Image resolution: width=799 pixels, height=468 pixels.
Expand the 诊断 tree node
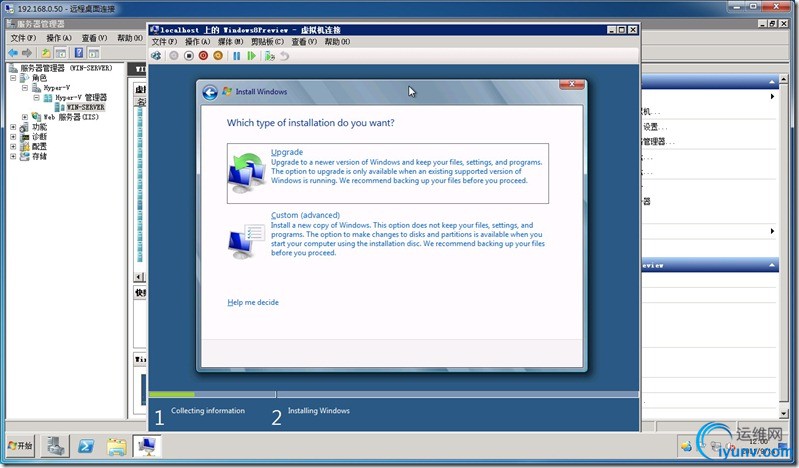[13, 137]
